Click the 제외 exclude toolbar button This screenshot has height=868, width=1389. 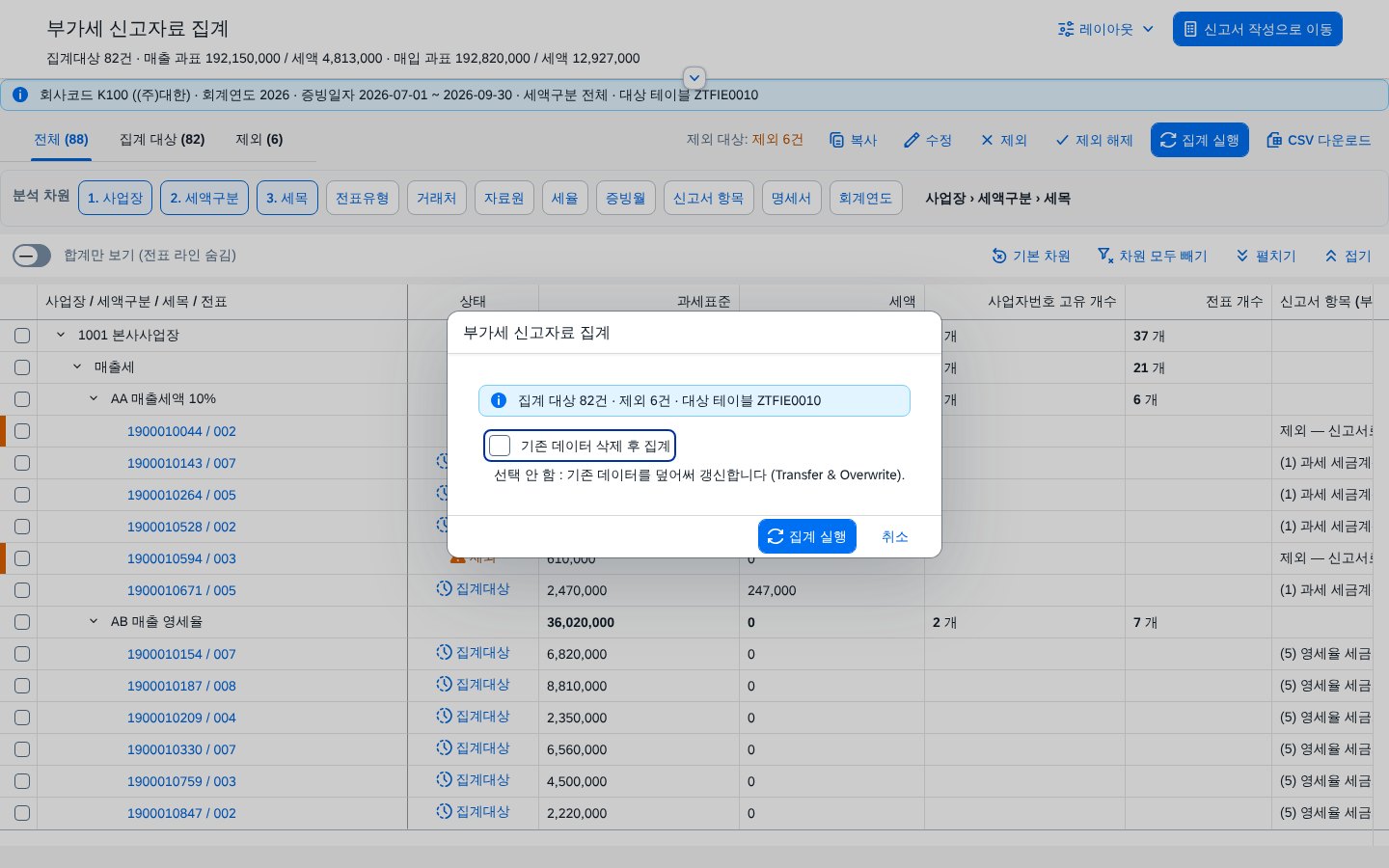coord(1003,140)
